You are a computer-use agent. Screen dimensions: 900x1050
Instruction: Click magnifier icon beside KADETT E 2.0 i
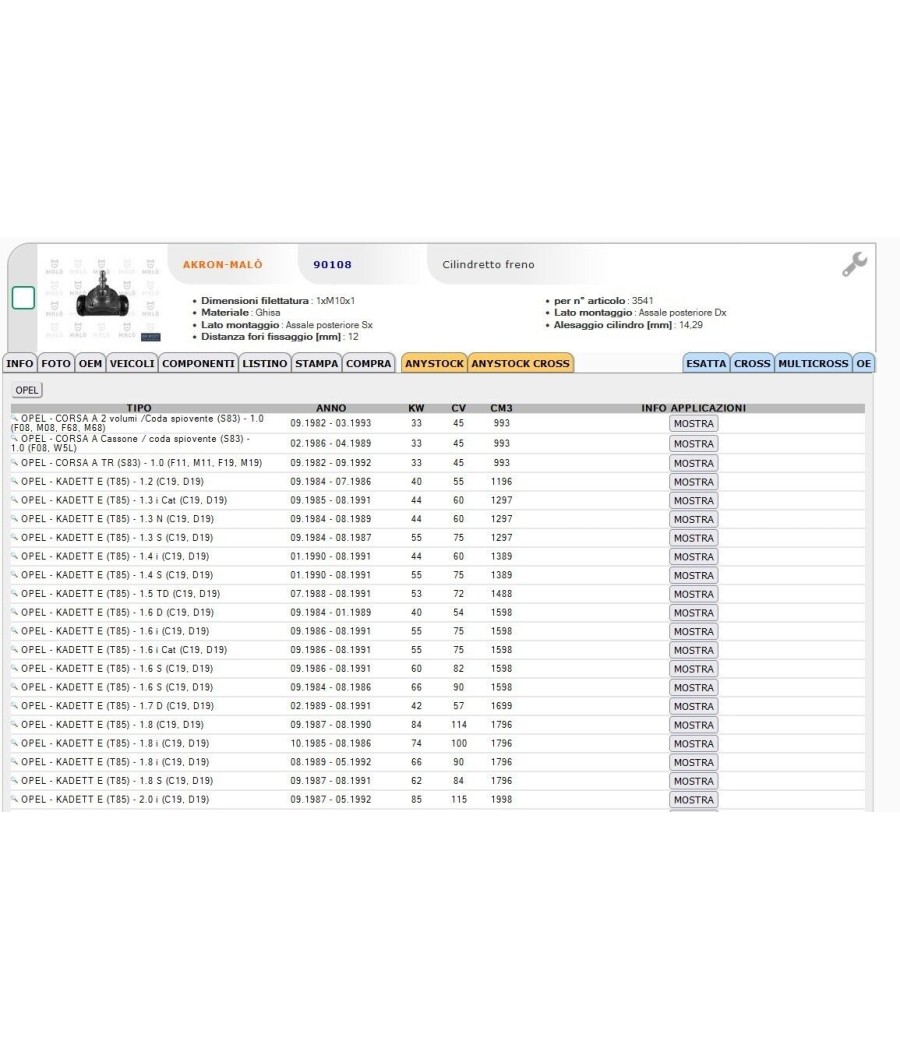coord(15,800)
